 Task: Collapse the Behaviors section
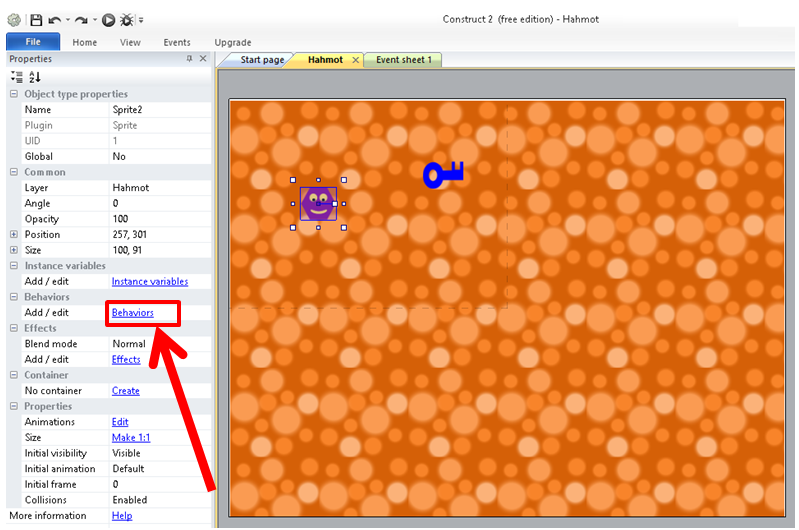coord(14,297)
